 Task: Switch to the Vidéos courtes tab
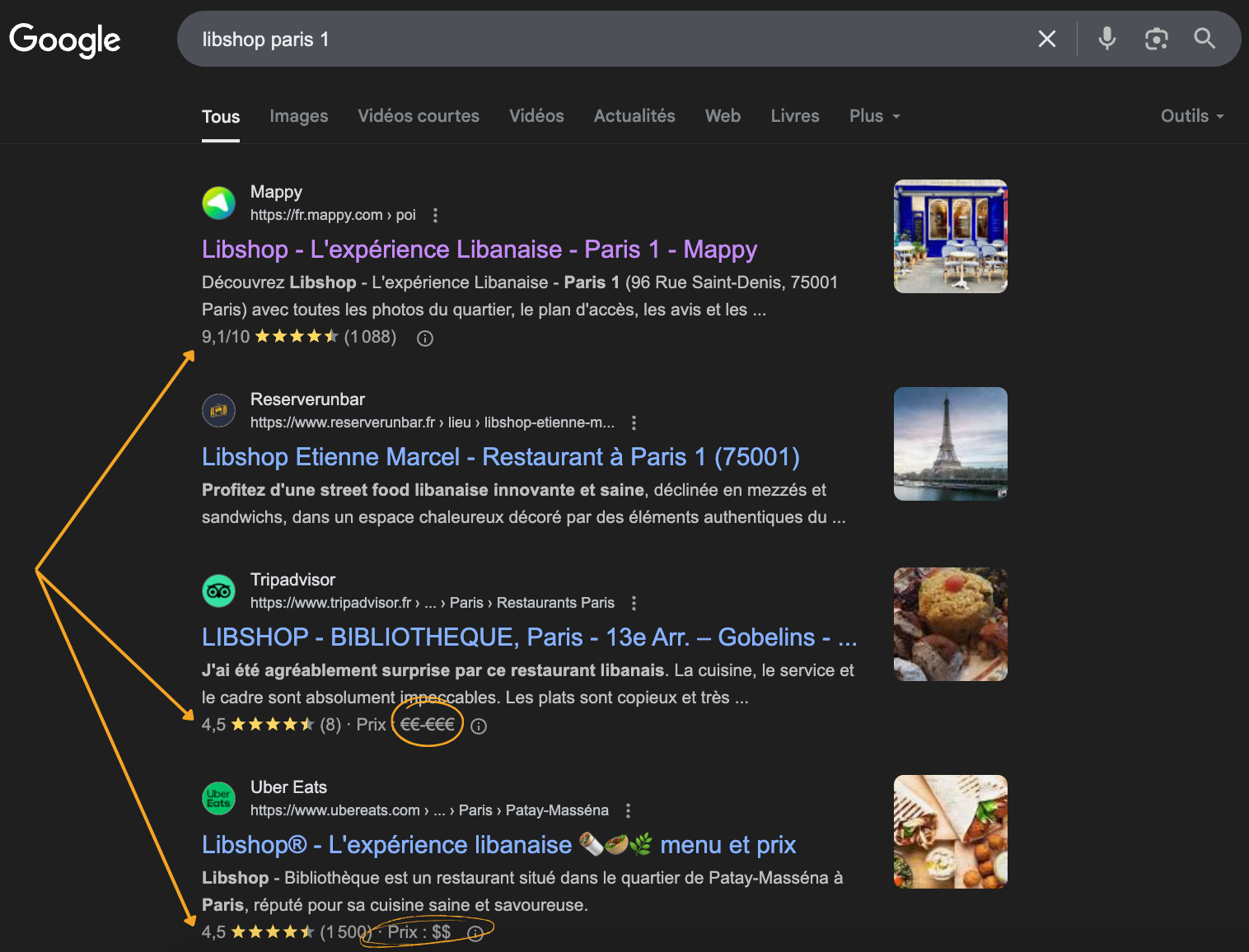pyautogui.click(x=419, y=116)
